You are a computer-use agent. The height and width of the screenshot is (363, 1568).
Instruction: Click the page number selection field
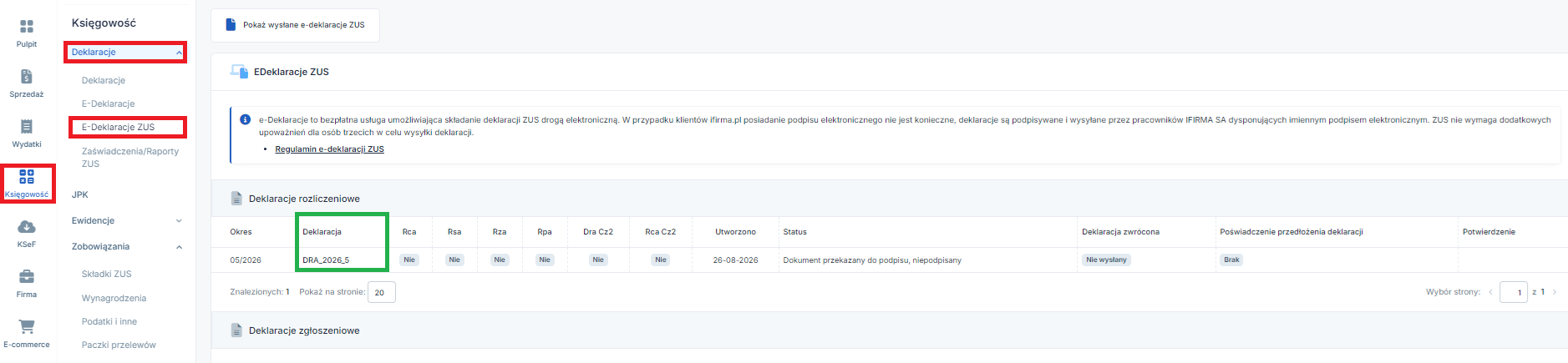point(1514,292)
